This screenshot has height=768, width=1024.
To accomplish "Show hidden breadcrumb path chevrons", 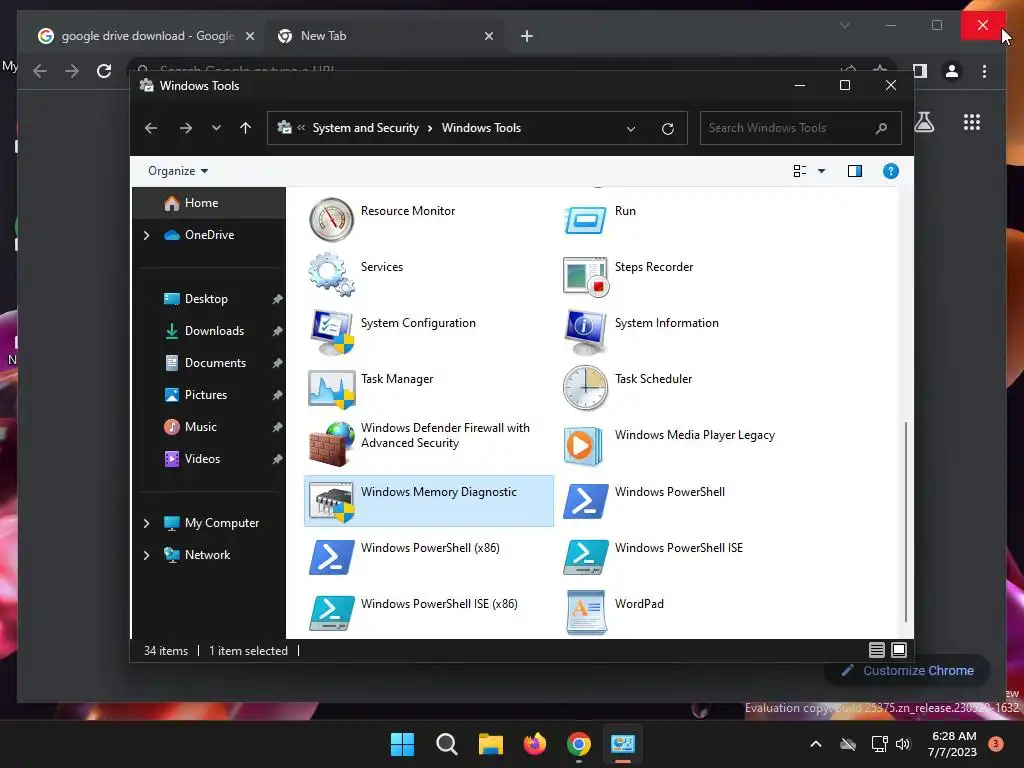I will (x=301, y=128).
